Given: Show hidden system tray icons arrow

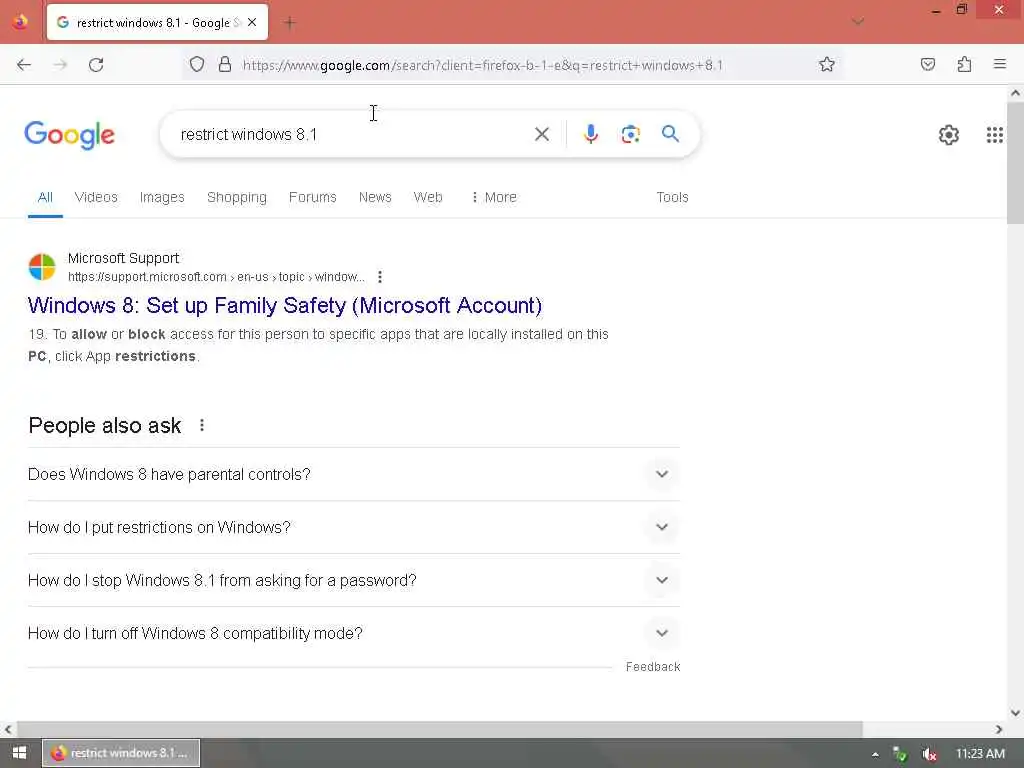Looking at the screenshot, I should (874, 754).
